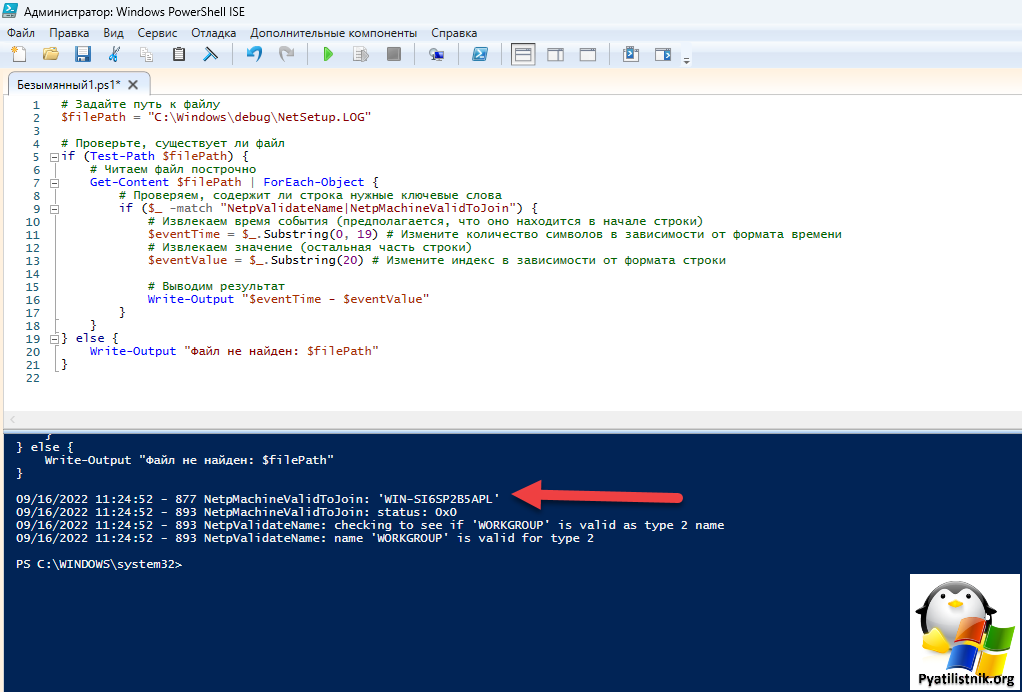Click the comment '# Задайте путь к файлу'
The image size is (1022, 692).
(x=140, y=104)
